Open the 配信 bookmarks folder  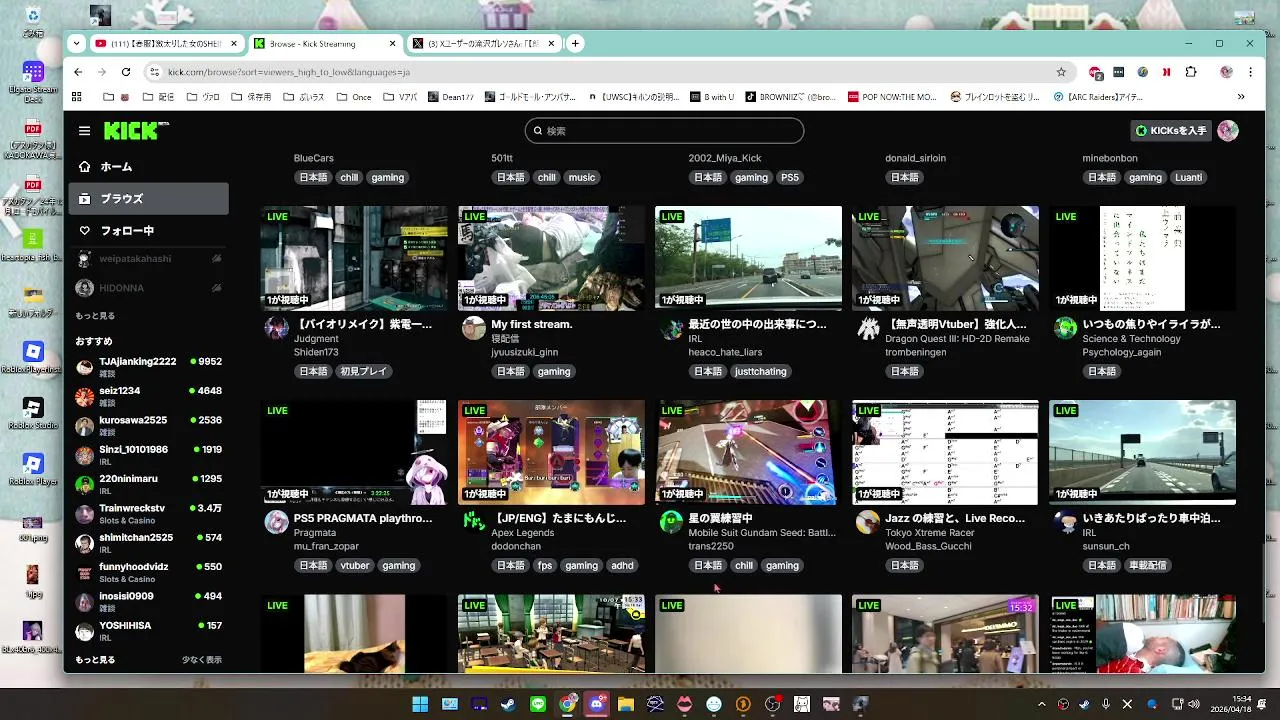pyautogui.click(x=158, y=97)
